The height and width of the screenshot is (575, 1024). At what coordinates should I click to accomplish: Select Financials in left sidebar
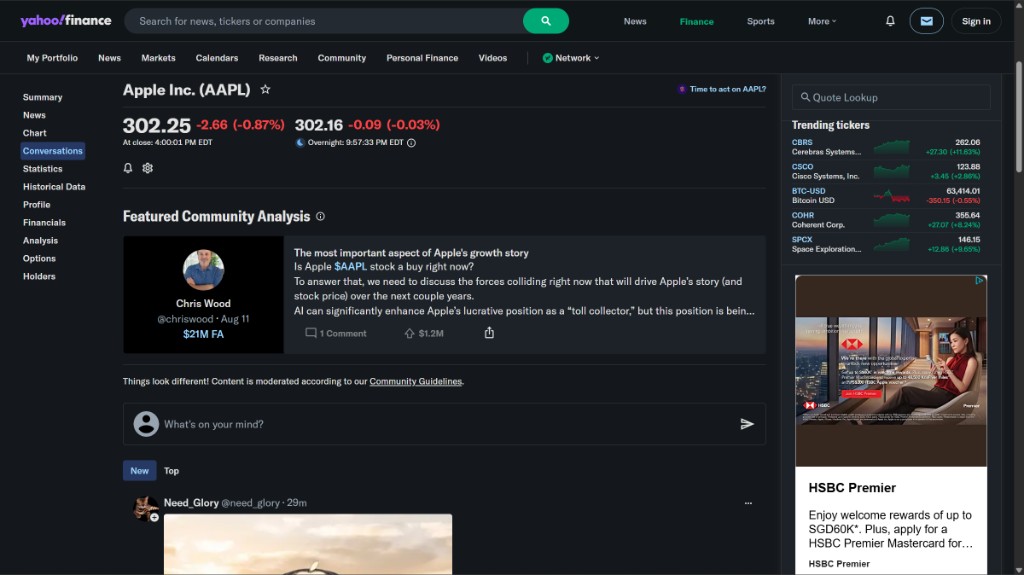(44, 223)
